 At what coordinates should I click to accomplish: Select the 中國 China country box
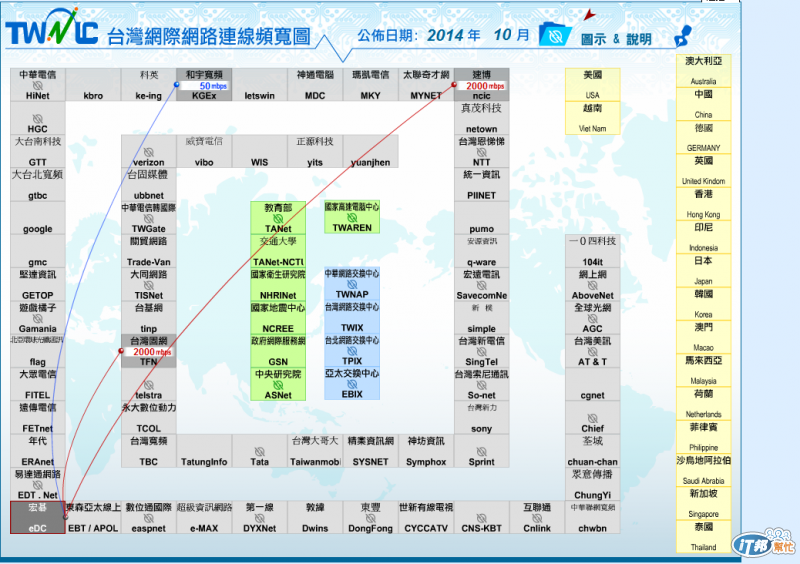click(x=704, y=104)
